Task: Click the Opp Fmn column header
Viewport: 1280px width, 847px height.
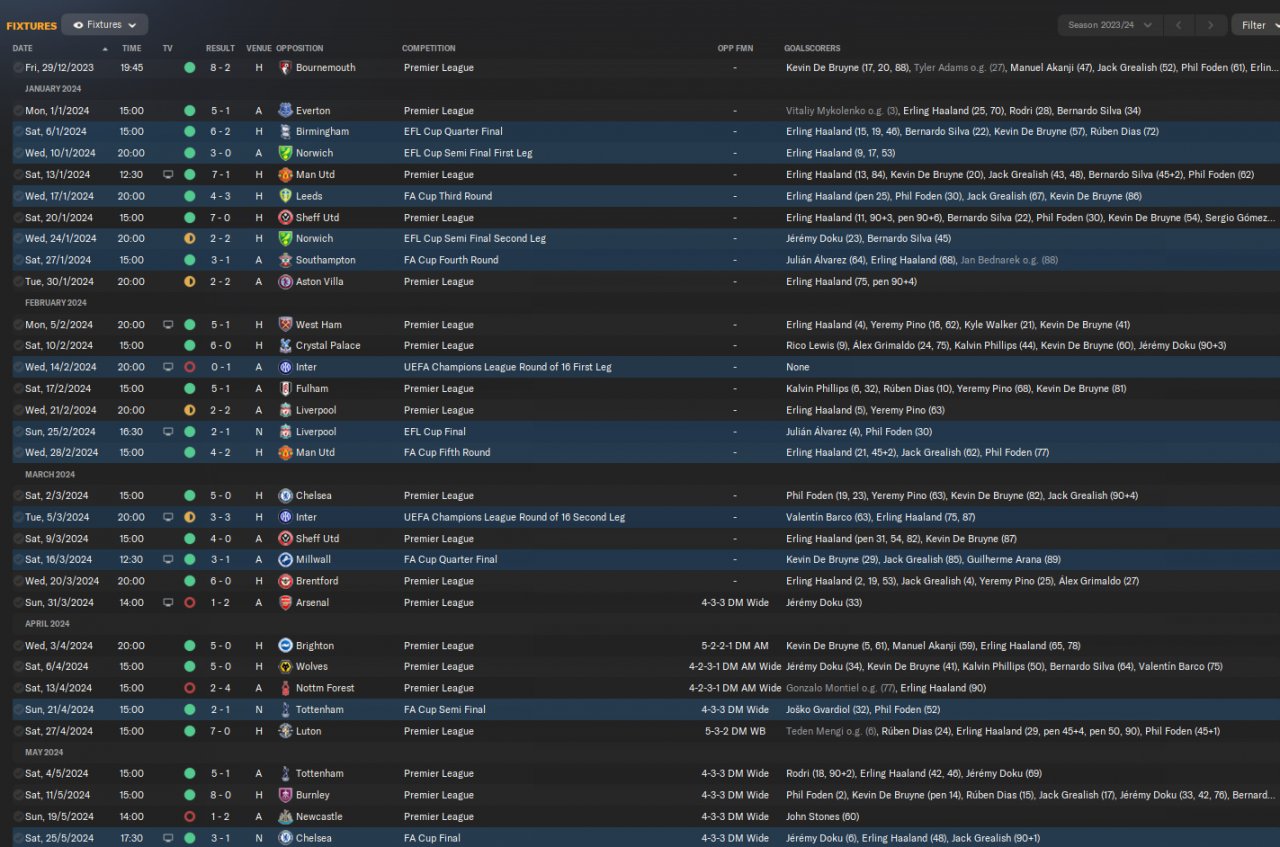Action: (734, 48)
